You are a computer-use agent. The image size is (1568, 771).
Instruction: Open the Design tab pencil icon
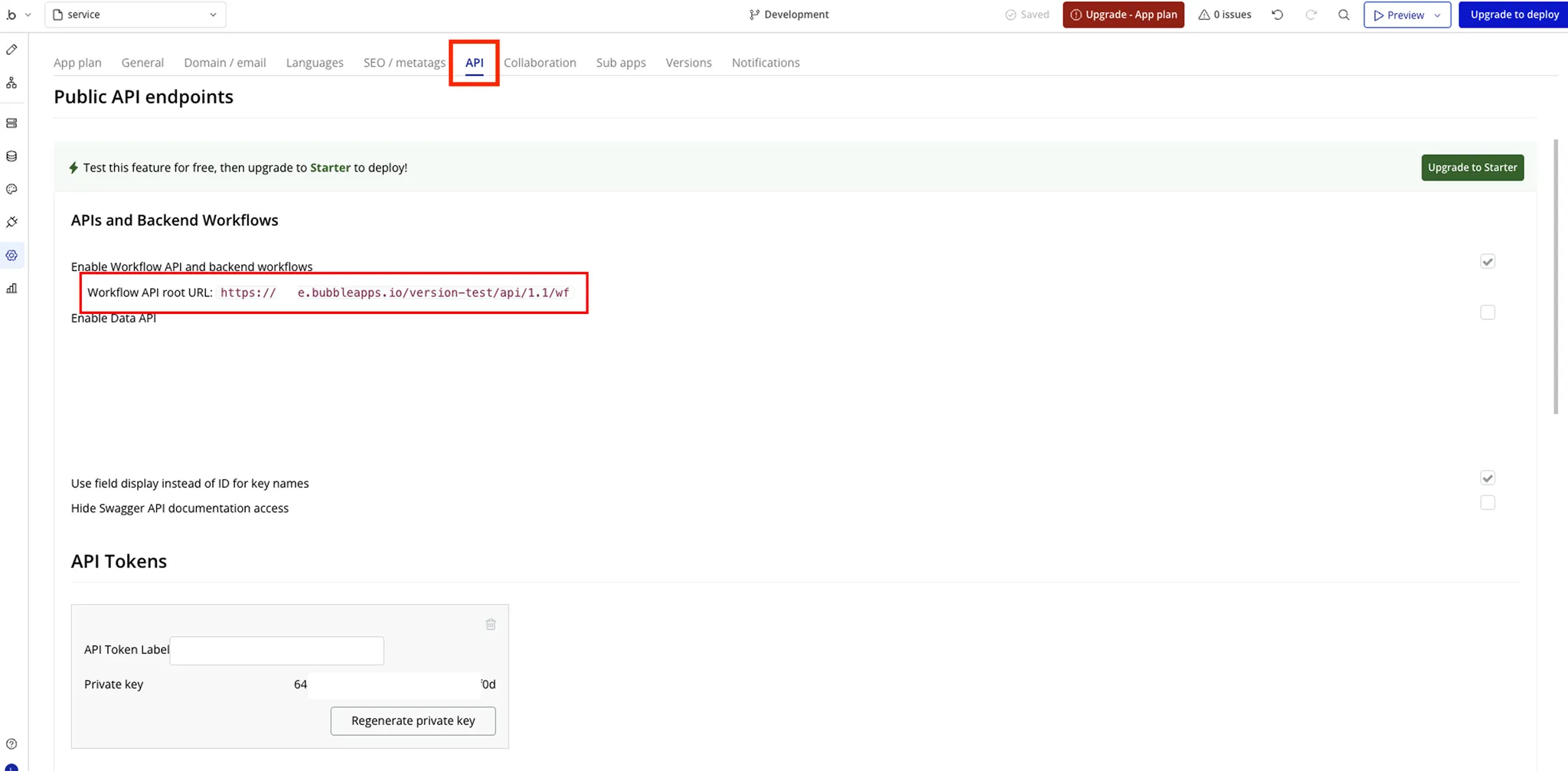11,50
